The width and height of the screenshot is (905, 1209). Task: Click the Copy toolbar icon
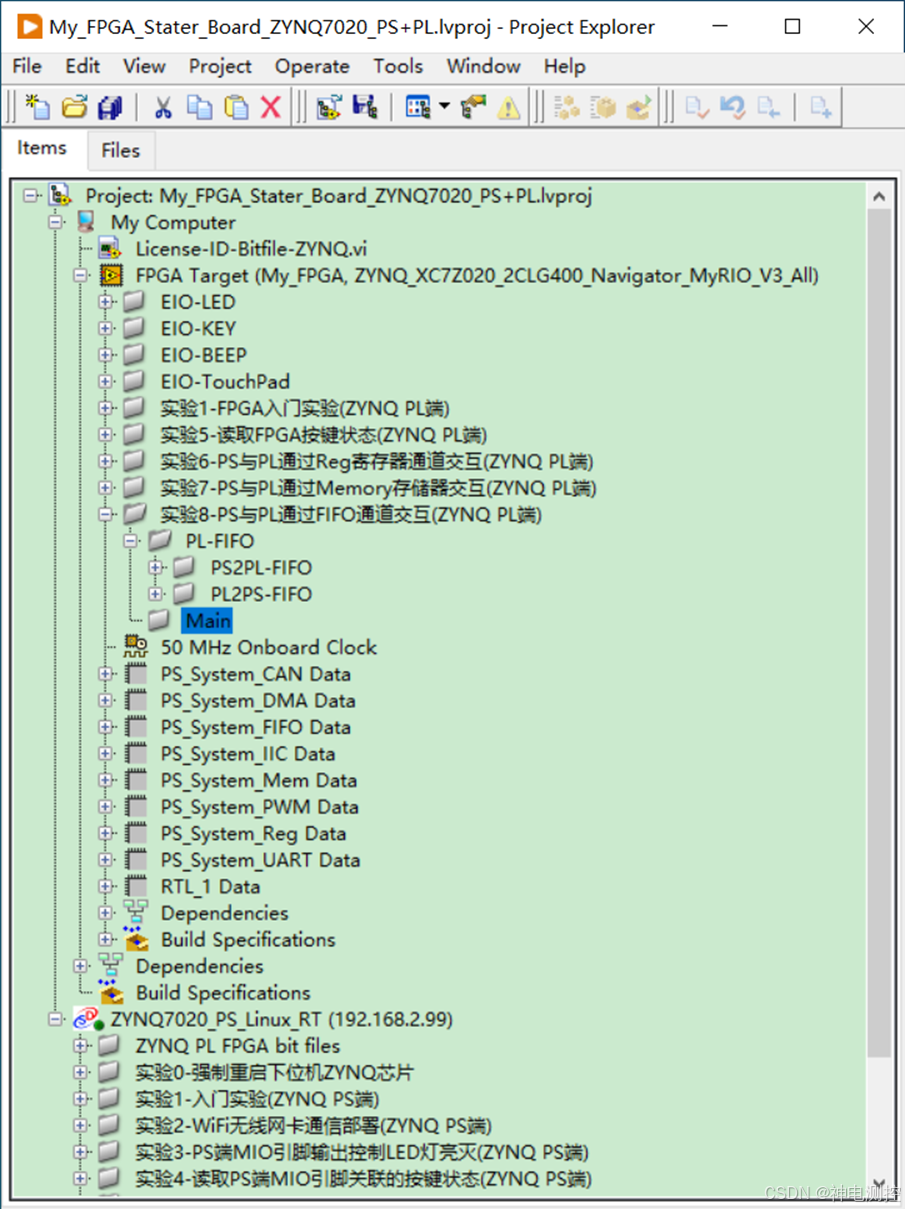click(x=200, y=107)
